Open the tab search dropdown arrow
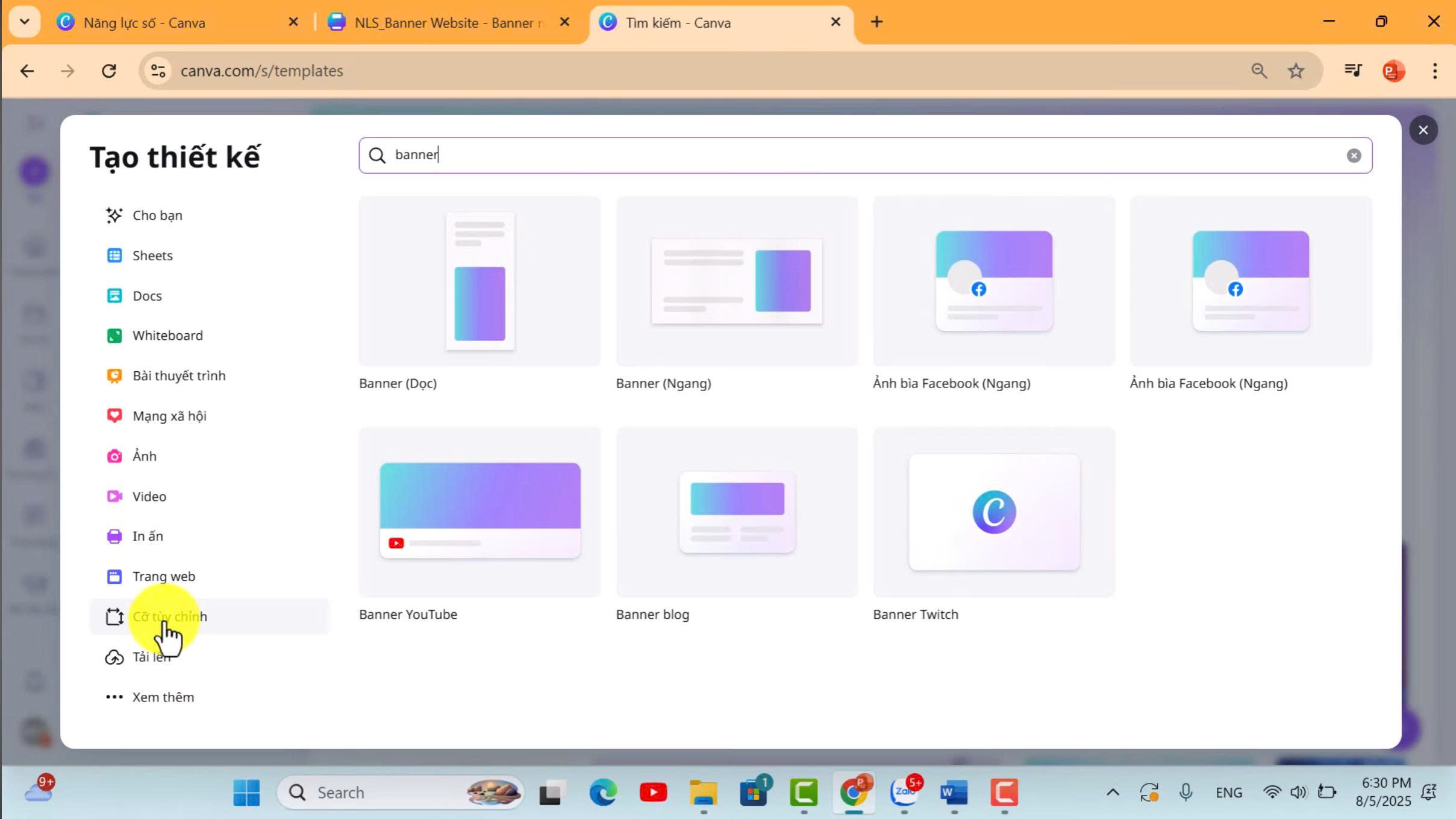The width and height of the screenshot is (1456, 819). click(x=24, y=22)
